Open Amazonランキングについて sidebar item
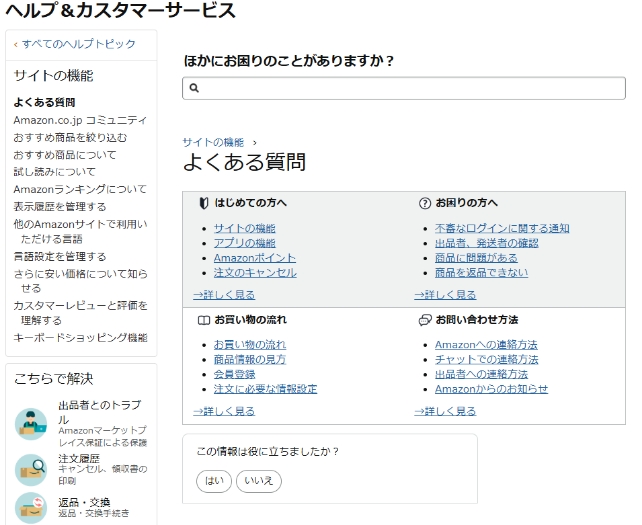Screen dimensions: 642x525 (x=80, y=189)
